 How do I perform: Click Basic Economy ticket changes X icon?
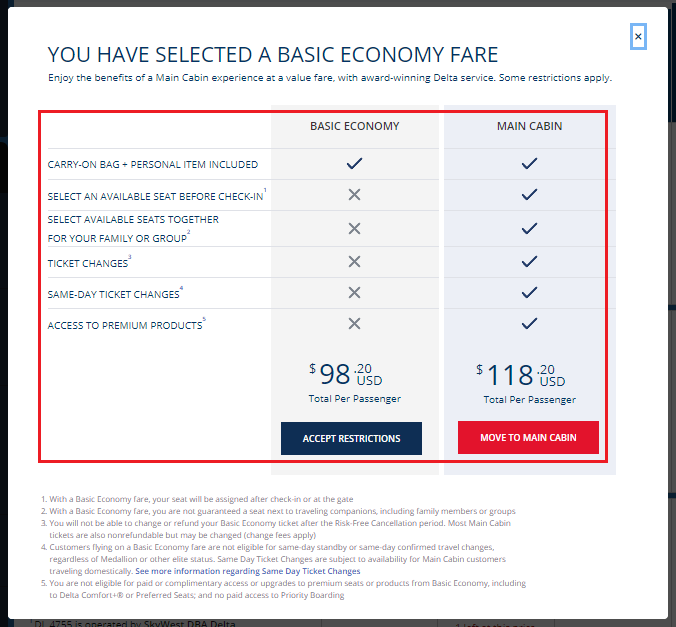pyautogui.click(x=353, y=262)
